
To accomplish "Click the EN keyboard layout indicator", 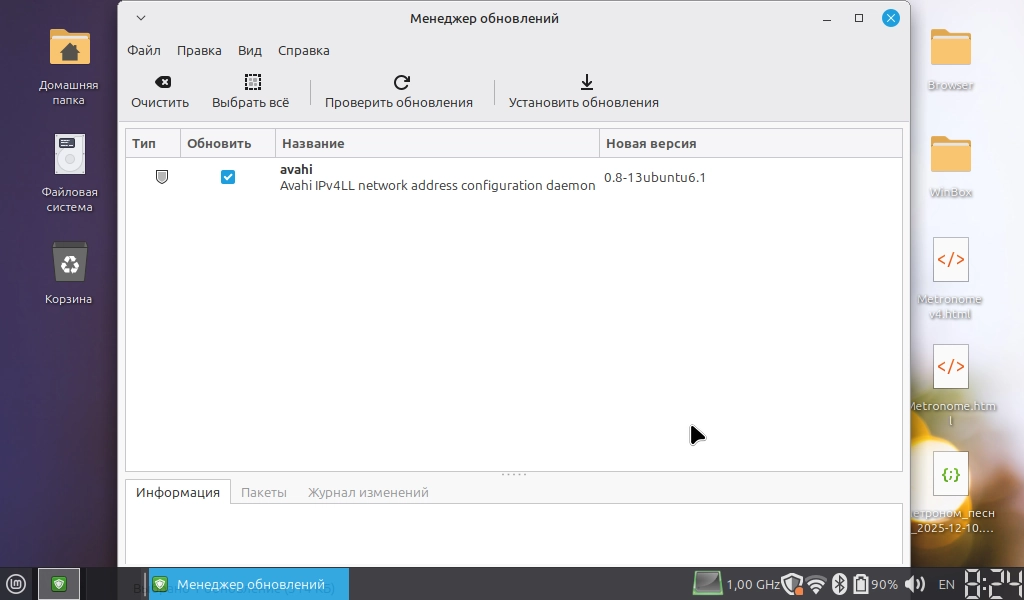I will click(x=946, y=584).
